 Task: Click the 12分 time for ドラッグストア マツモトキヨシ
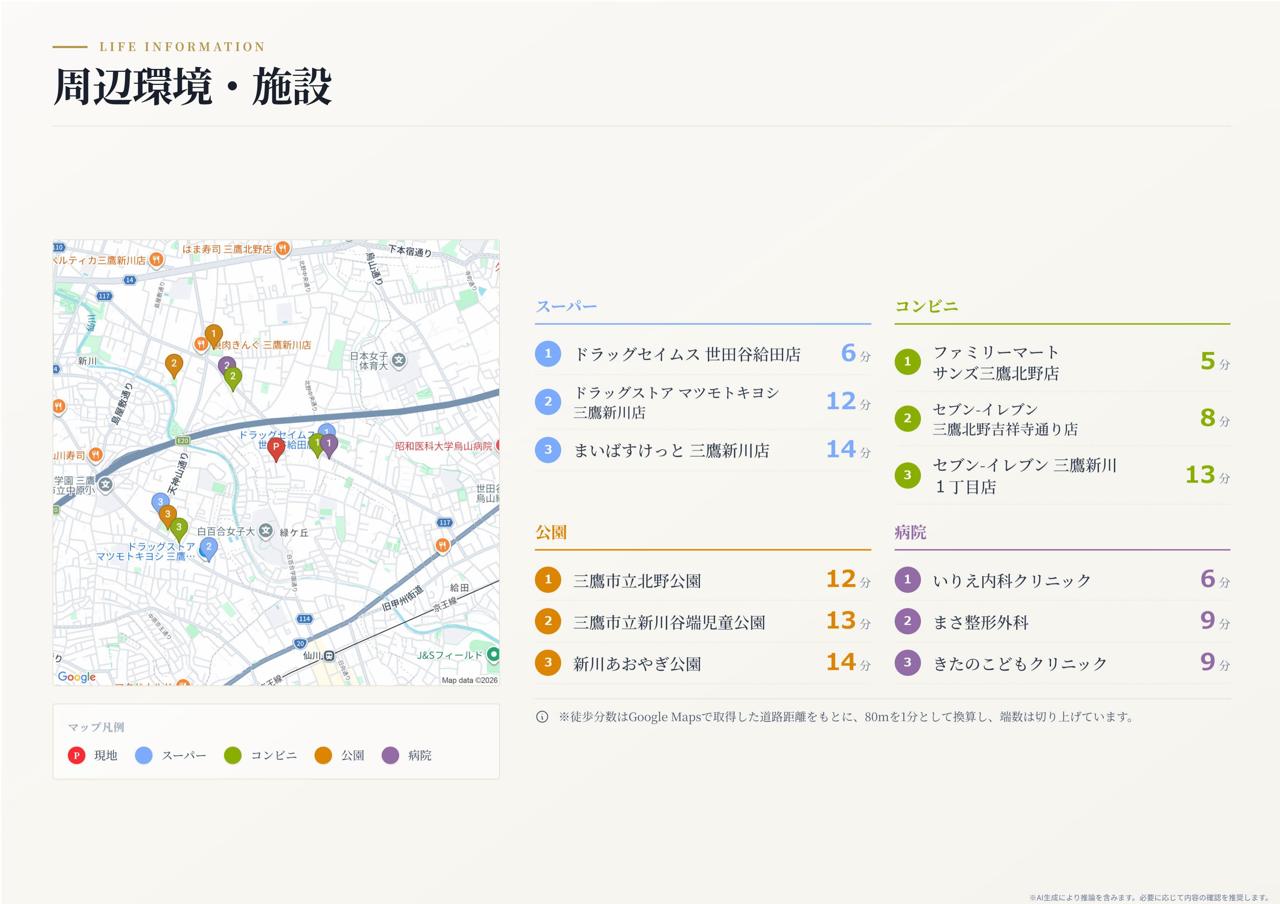848,401
